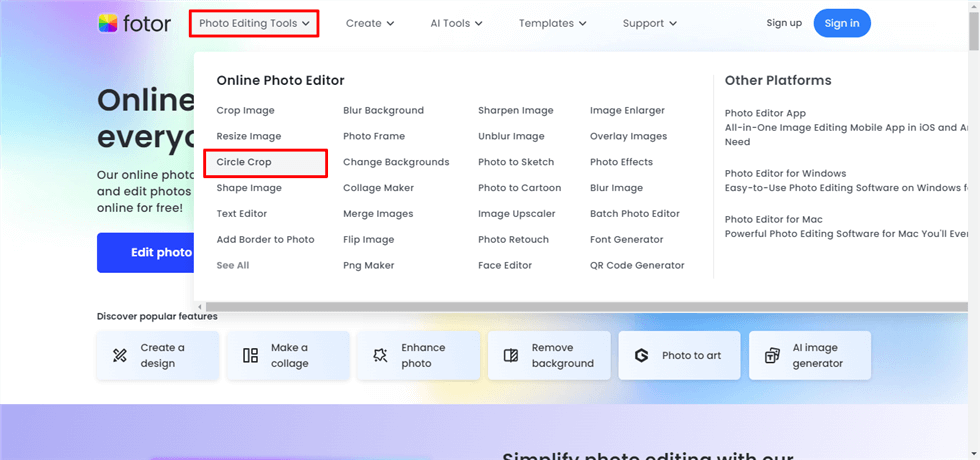The width and height of the screenshot is (980, 460).
Task: Select Text Editor menu item
Action: 242,214
